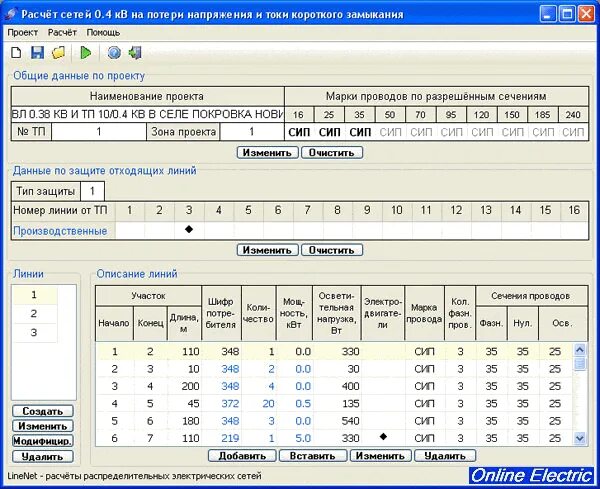Click the Шифр потребителя column header
600x489 pixels.
pos(221,313)
